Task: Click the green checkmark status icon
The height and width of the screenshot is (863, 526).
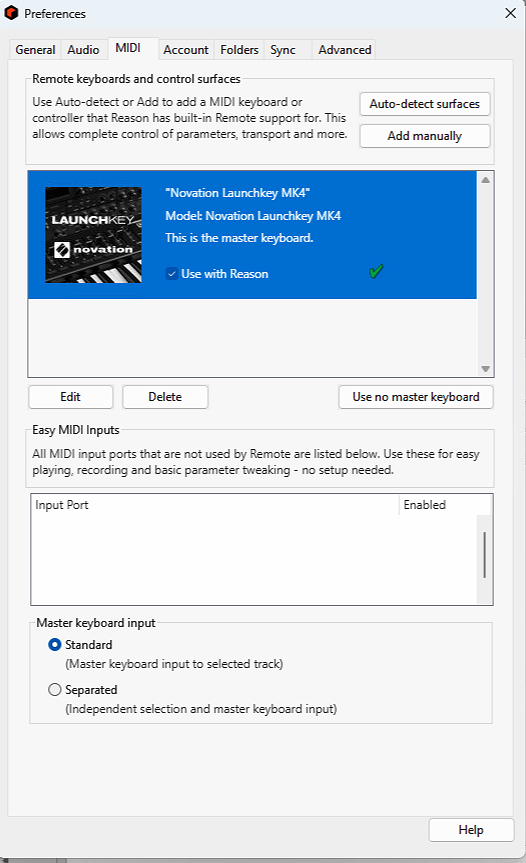Action: click(x=376, y=271)
